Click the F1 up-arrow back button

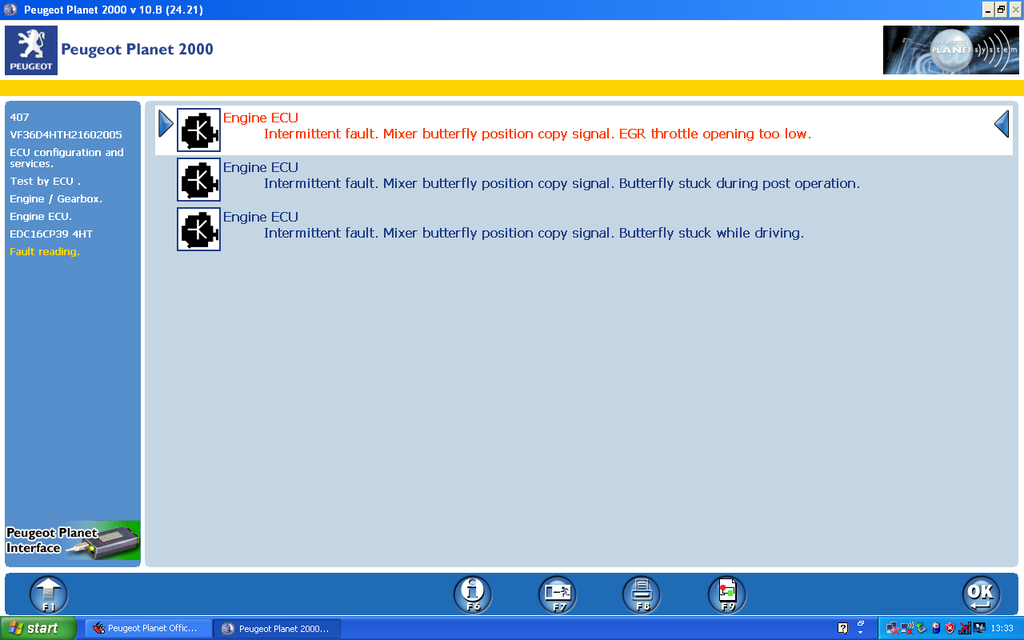point(49,594)
